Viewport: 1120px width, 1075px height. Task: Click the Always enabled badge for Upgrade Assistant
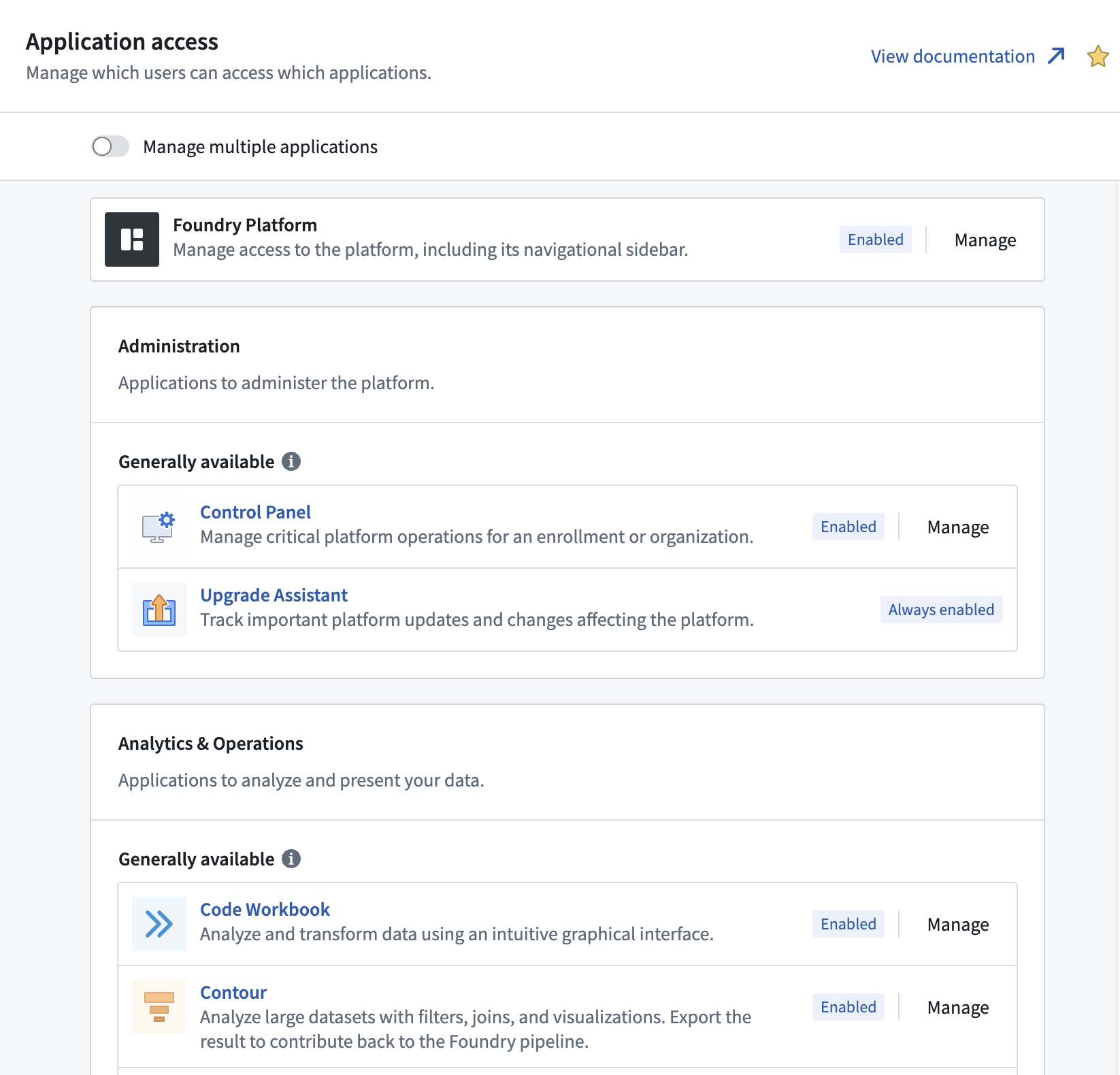pos(941,610)
